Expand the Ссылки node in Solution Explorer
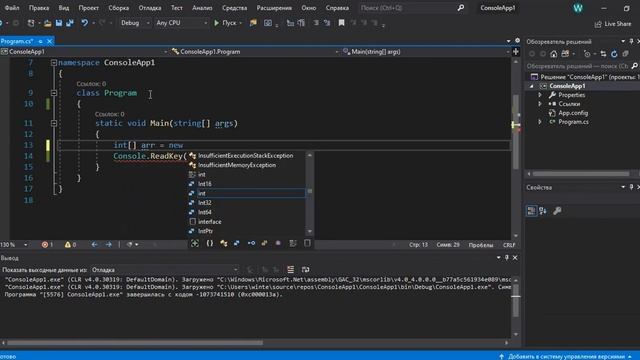640x360 pixels. coord(540,104)
